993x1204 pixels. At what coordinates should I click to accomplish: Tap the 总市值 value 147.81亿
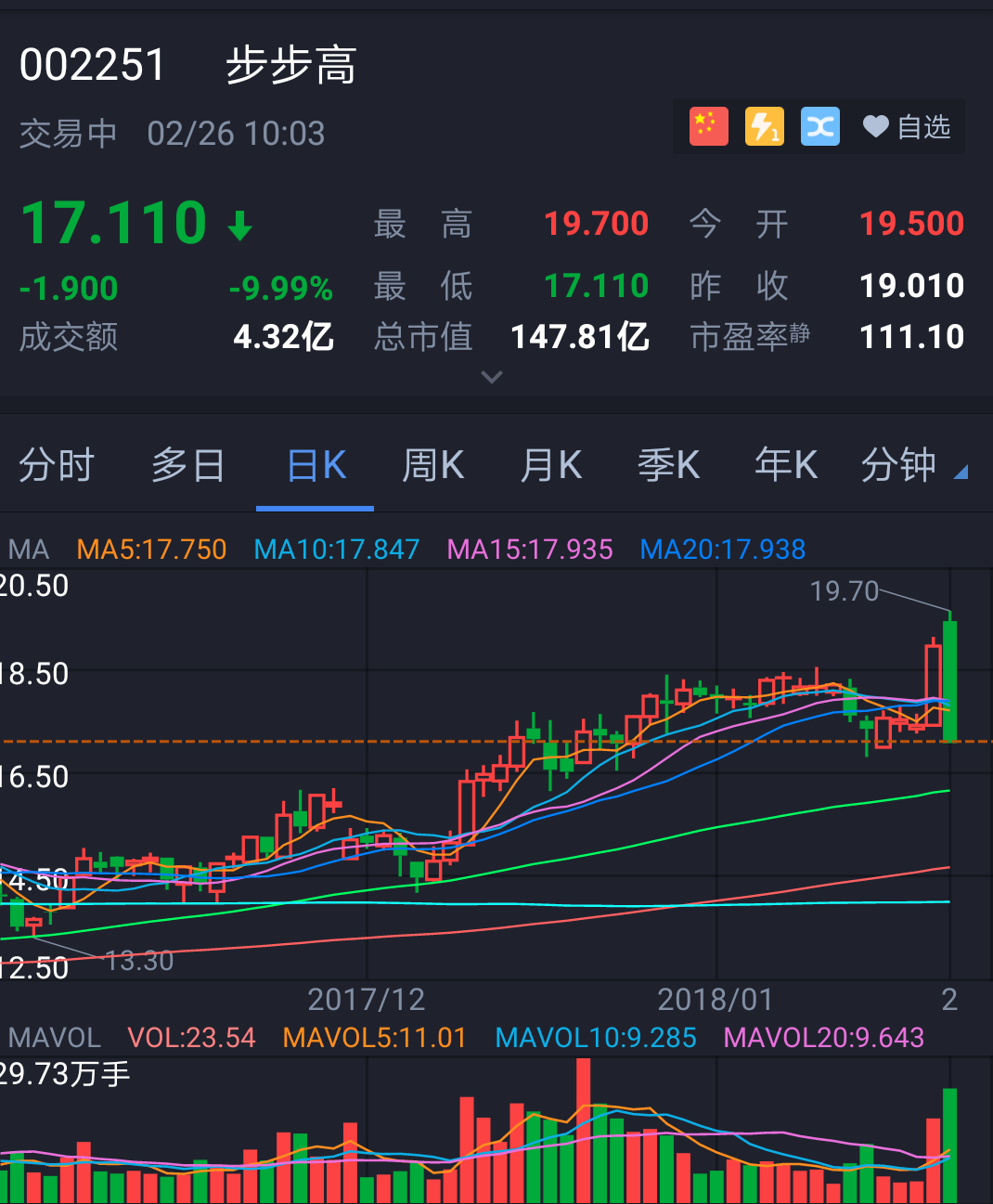coord(580,337)
